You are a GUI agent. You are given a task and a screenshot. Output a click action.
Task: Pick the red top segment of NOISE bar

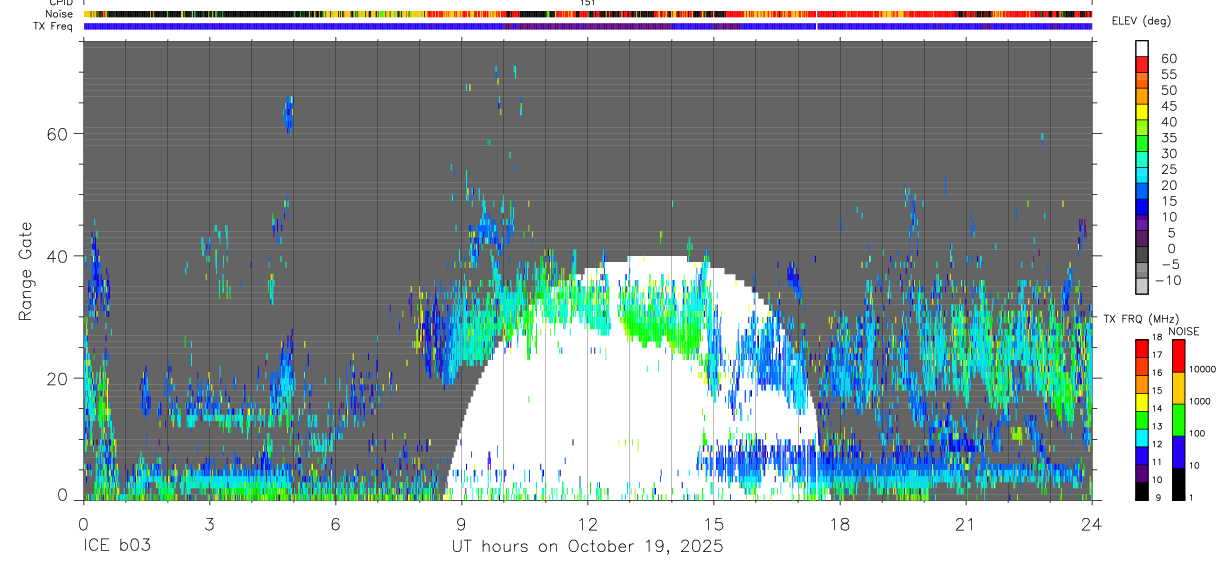(1180, 355)
